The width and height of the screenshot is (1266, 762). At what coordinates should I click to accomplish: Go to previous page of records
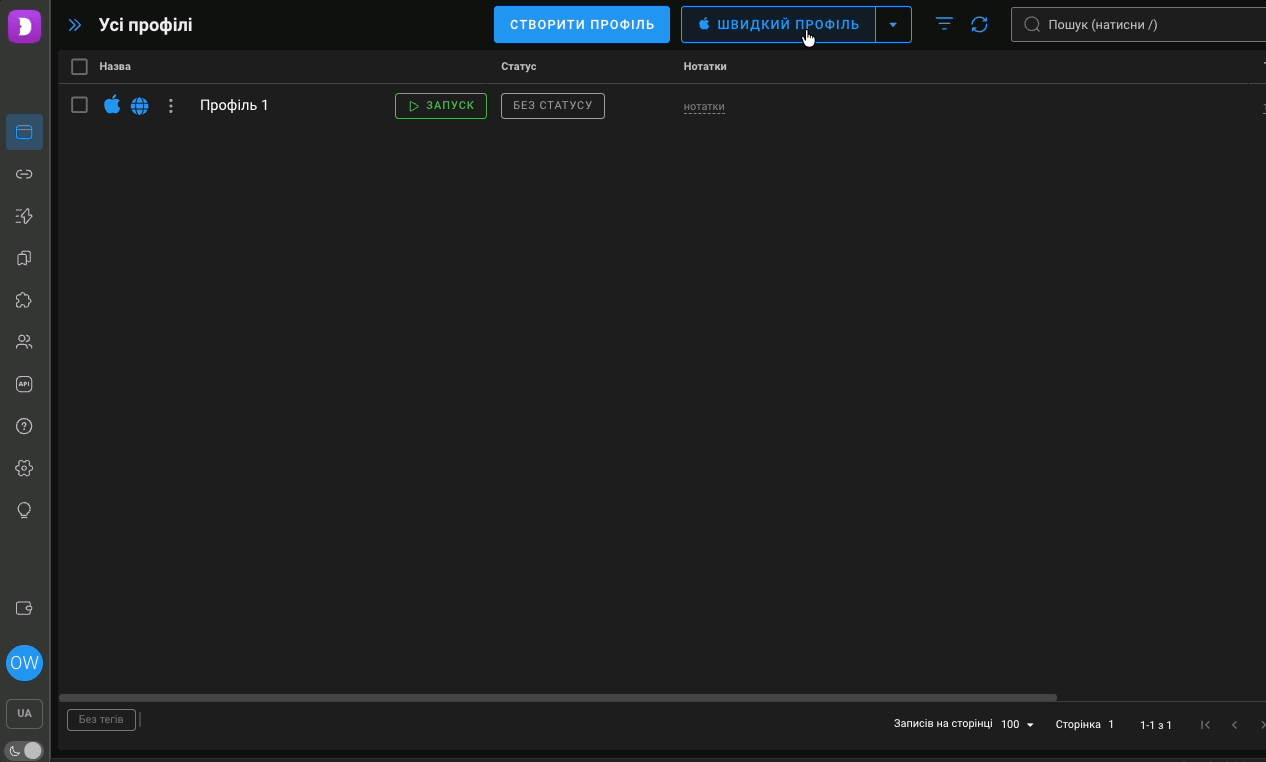[1235, 724]
